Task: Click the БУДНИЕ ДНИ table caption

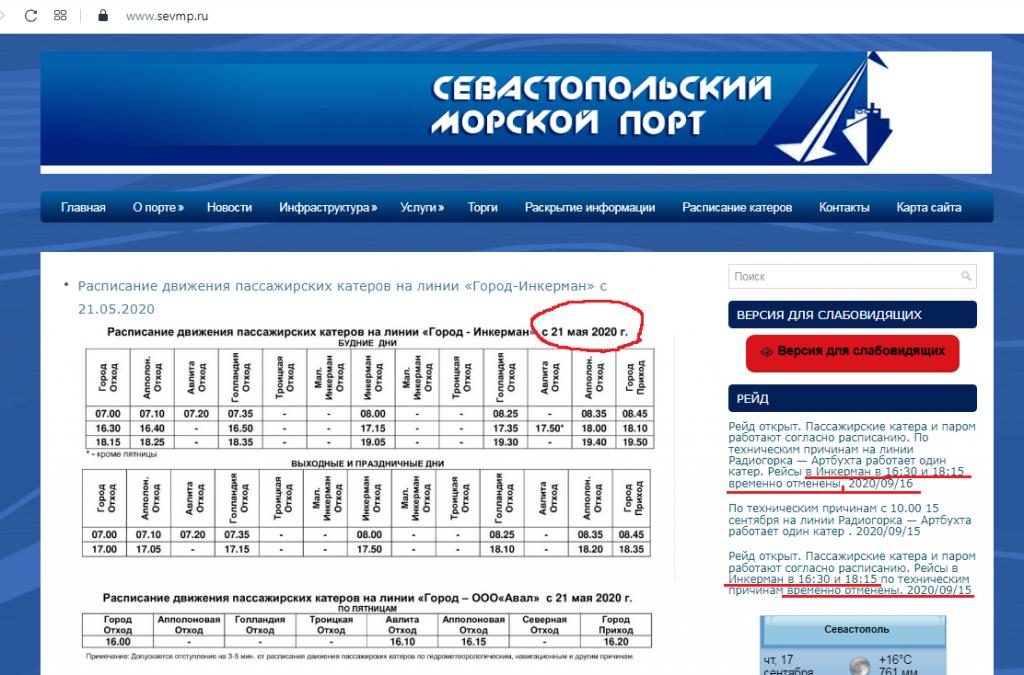Action: click(367, 343)
